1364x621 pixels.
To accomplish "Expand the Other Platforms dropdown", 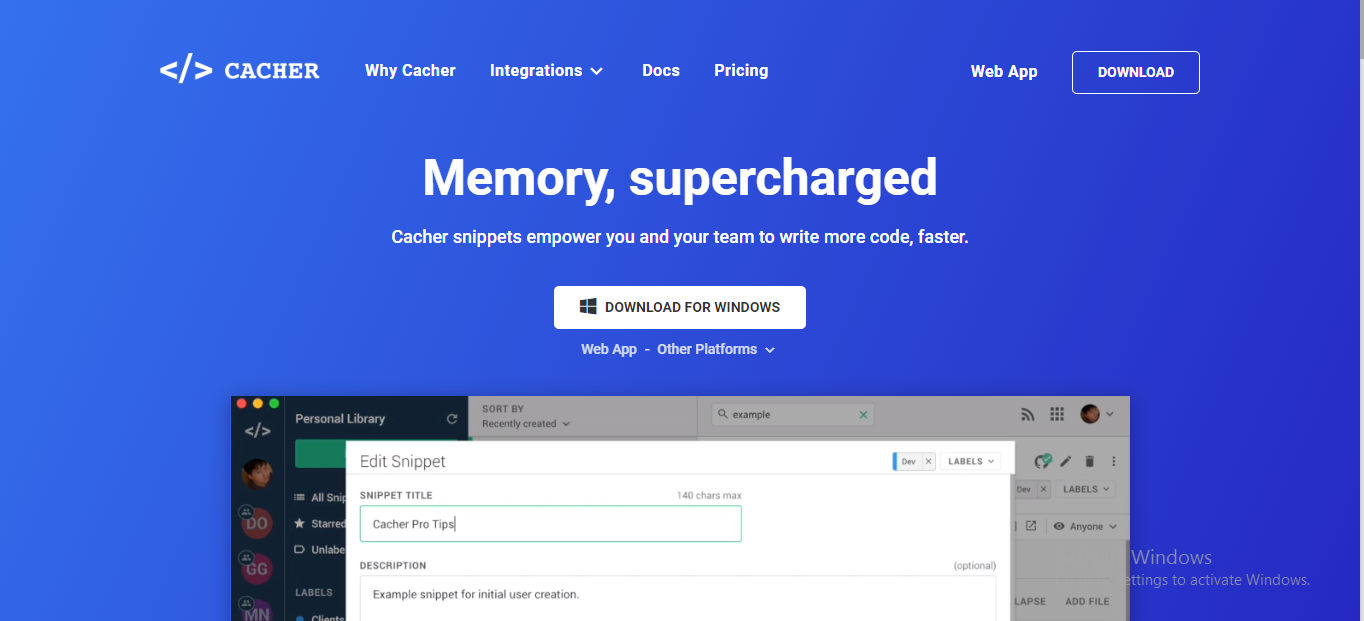I will tap(716, 349).
